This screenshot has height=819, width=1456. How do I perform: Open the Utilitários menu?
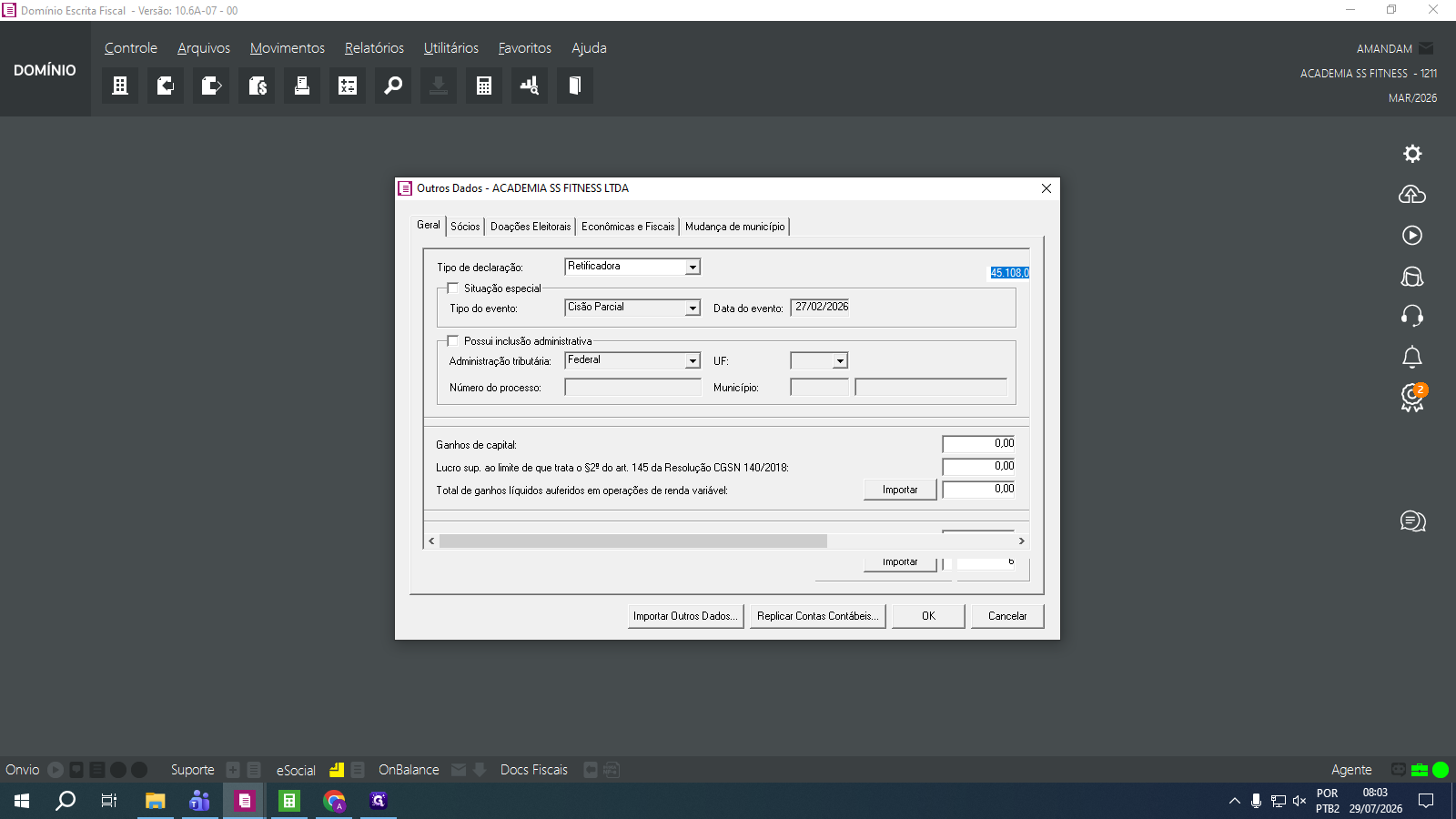(x=451, y=48)
